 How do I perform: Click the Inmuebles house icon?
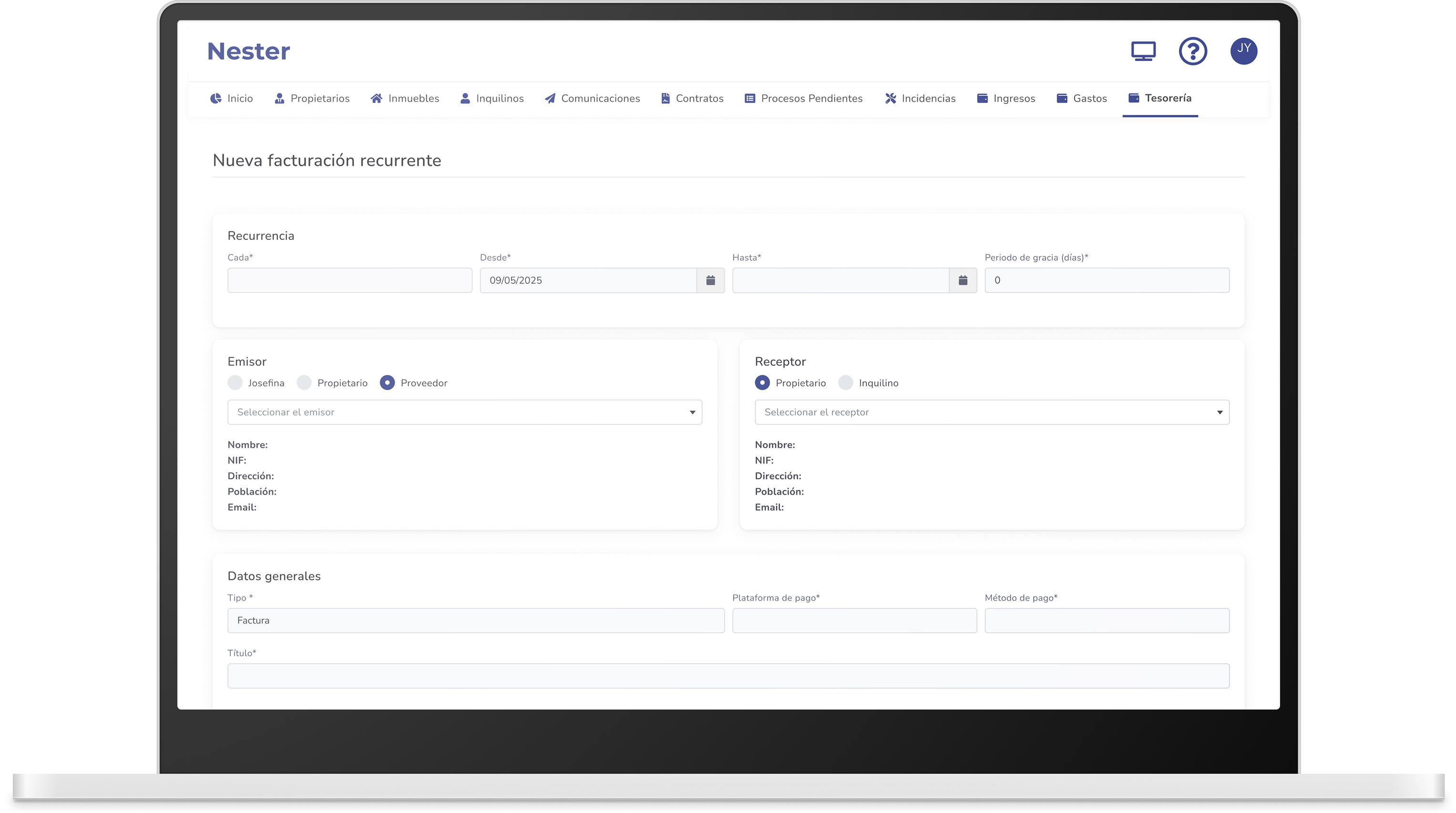(x=377, y=98)
